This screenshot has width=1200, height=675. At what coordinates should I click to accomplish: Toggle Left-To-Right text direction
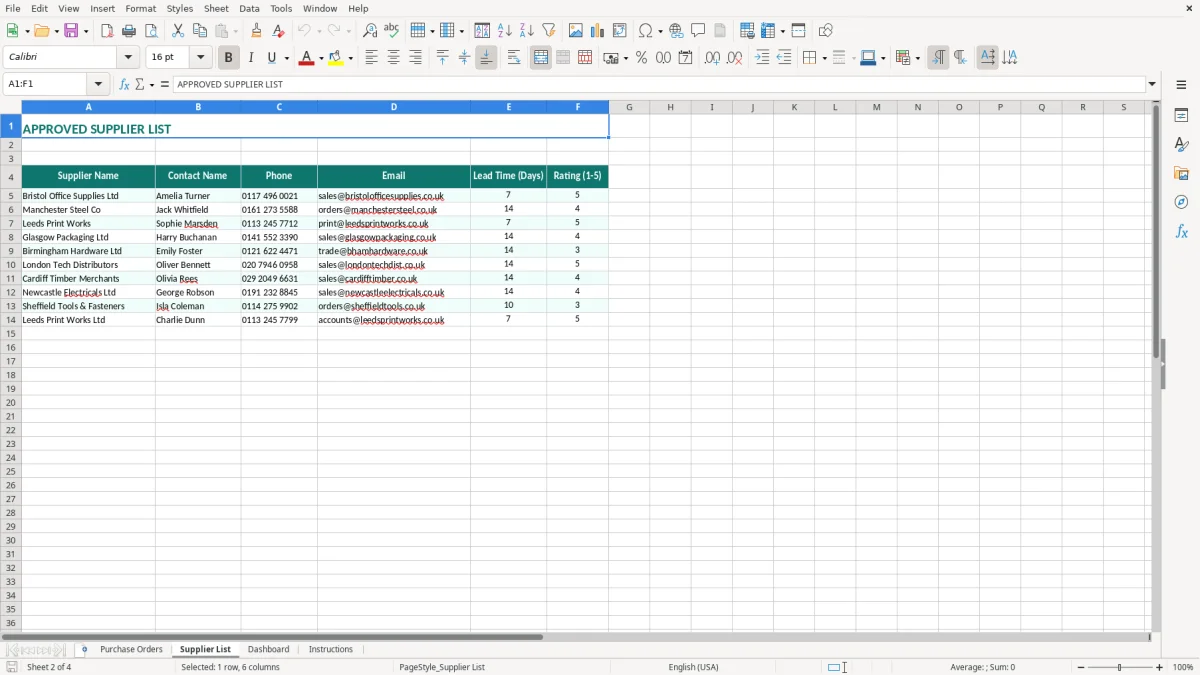click(938, 58)
